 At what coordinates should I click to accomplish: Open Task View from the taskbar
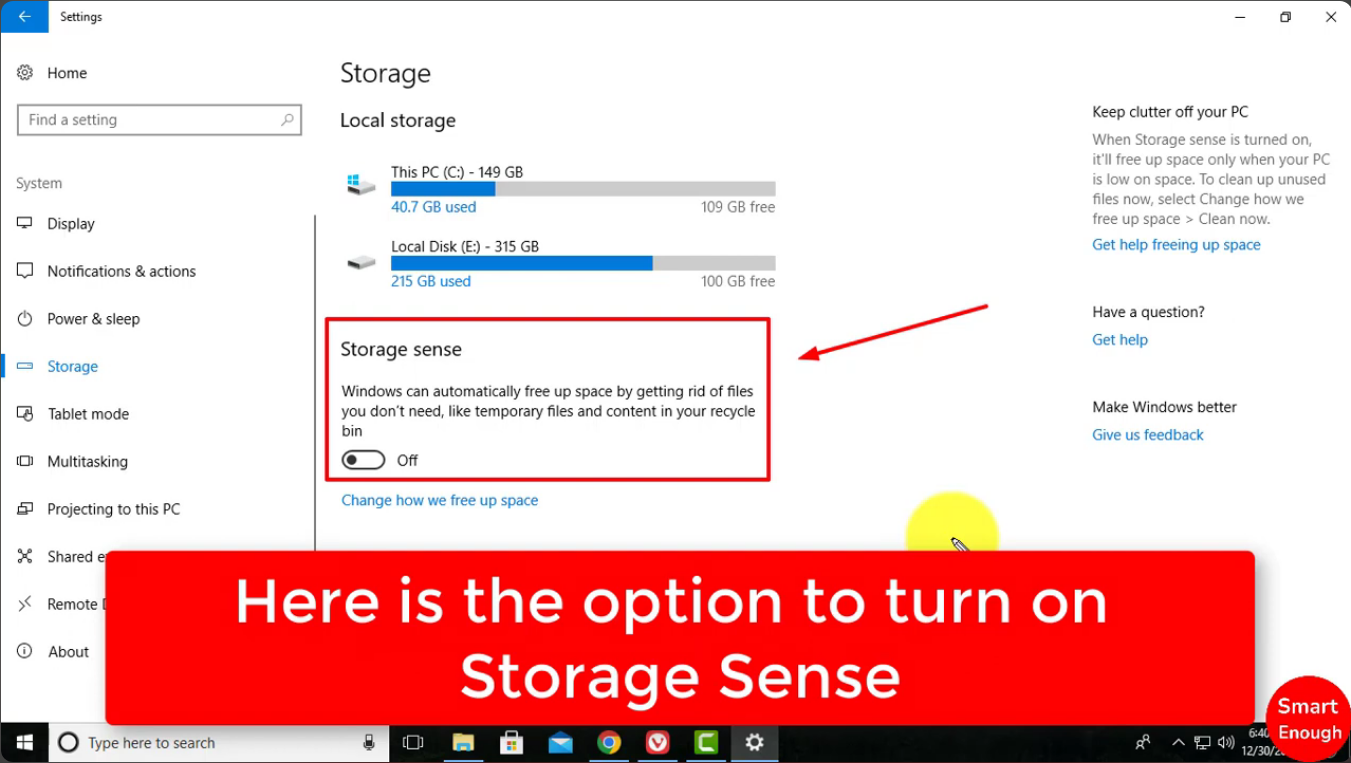[x=412, y=743]
